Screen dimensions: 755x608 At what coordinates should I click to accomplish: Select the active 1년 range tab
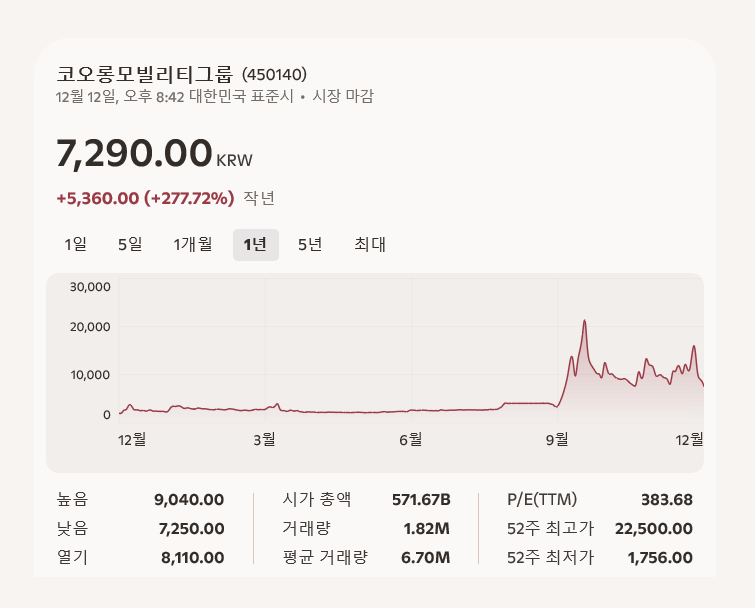tap(256, 245)
